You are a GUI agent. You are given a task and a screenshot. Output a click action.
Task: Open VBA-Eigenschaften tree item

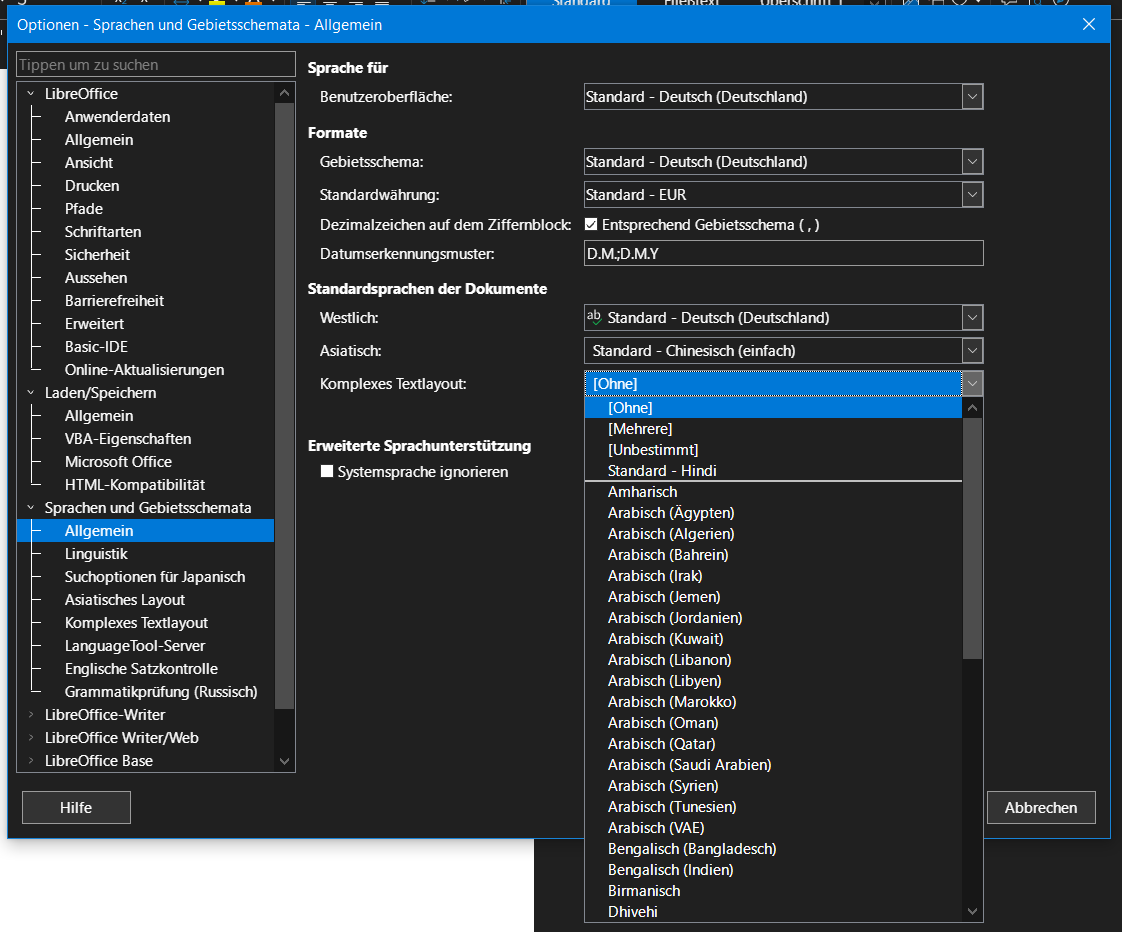tap(128, 439)
